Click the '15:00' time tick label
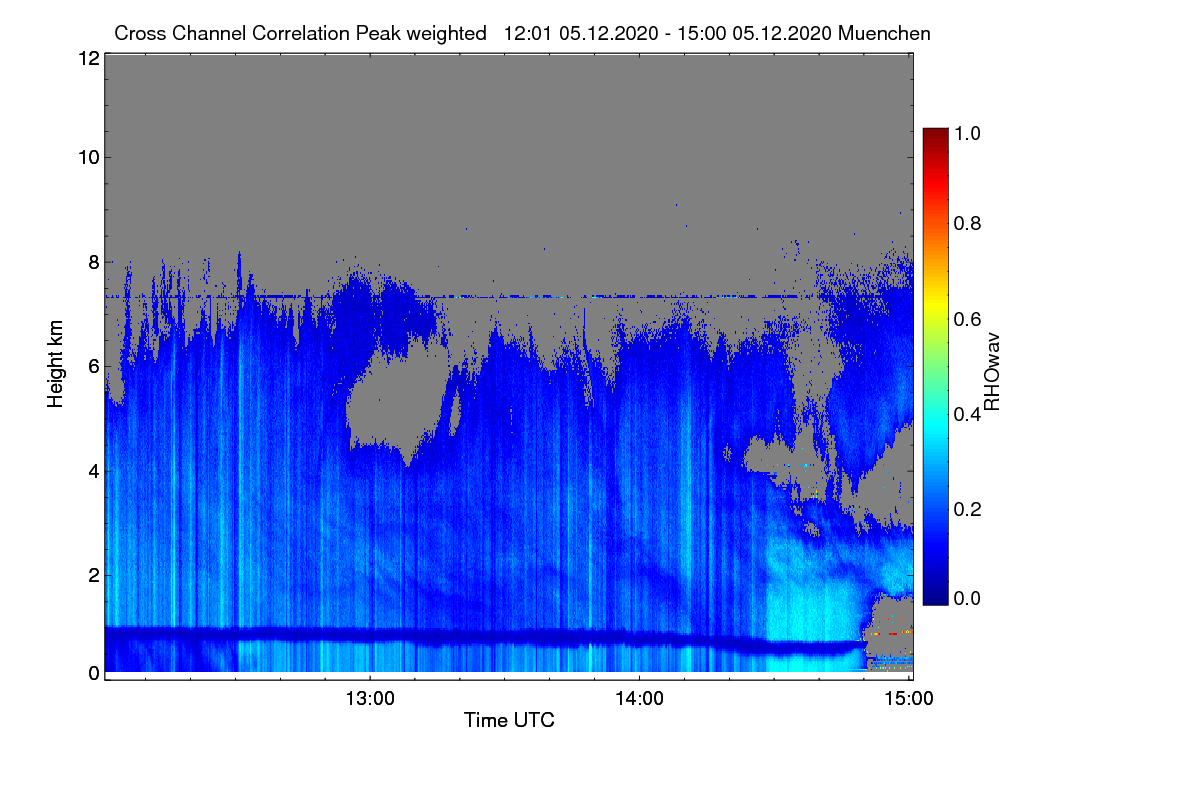Screen dimensions: 1200x800 point(909,699)
